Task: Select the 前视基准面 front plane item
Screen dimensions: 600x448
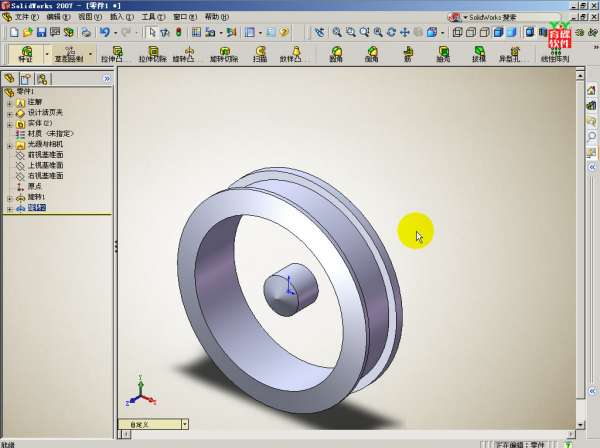Action: [45, 155]
